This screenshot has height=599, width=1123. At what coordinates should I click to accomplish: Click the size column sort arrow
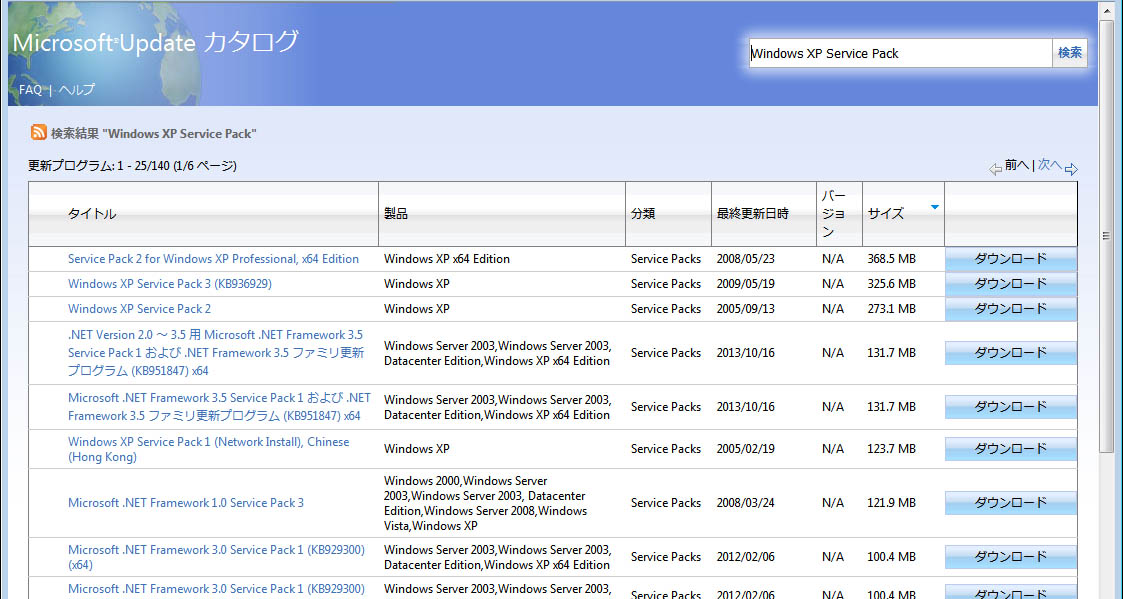(x=935, y=207)
